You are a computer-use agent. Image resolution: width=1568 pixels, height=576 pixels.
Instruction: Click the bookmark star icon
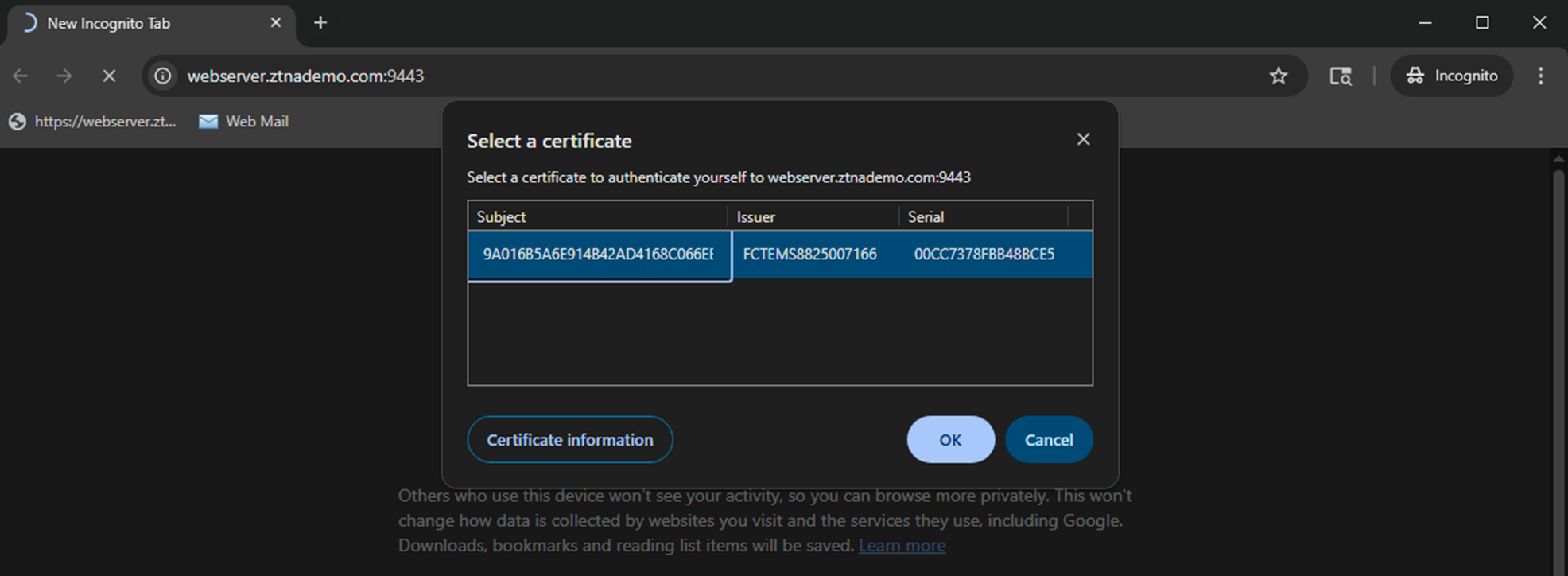pyautogui.click(x=1278, y=76)
